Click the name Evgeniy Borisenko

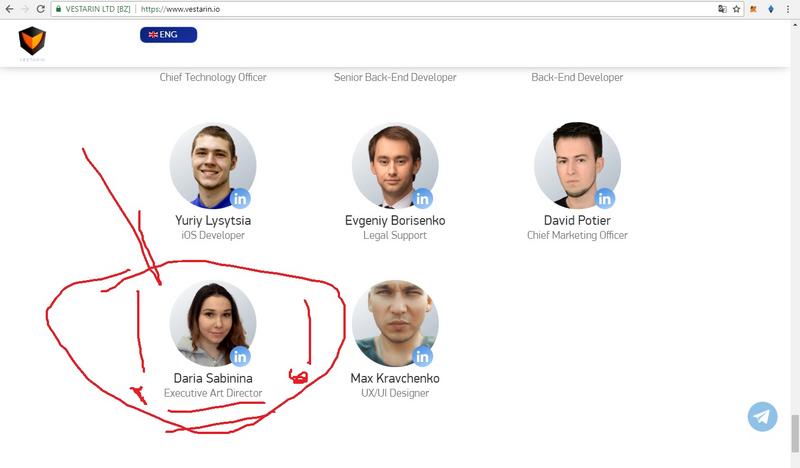coord(395,220)
